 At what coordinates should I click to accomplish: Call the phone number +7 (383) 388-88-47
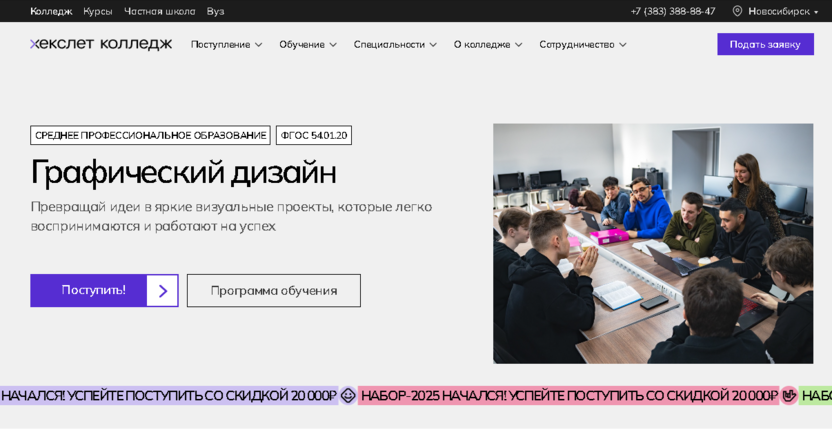tap(673, 11)
